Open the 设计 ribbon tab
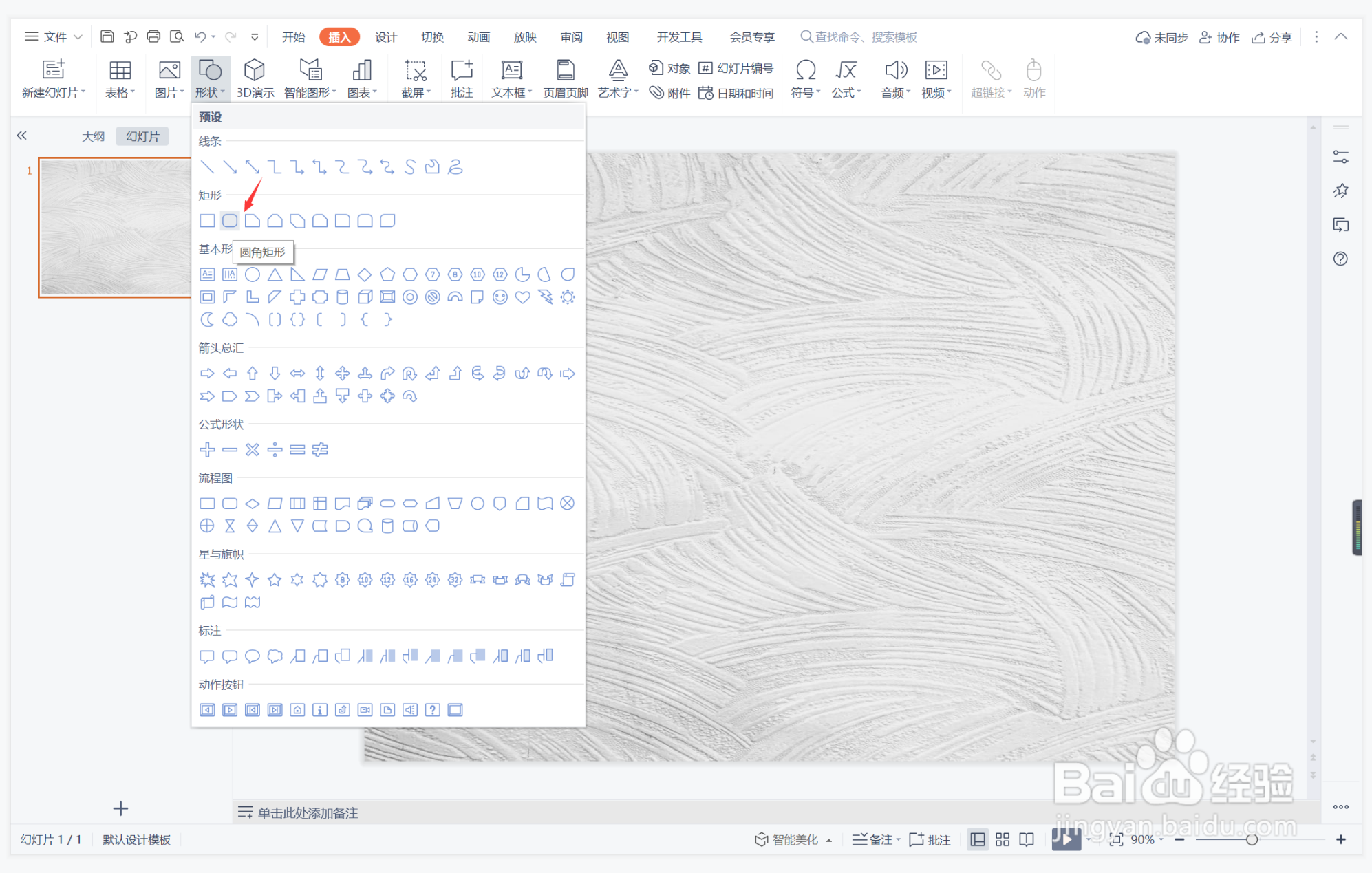1372x873 pixels. pos(385,36)
